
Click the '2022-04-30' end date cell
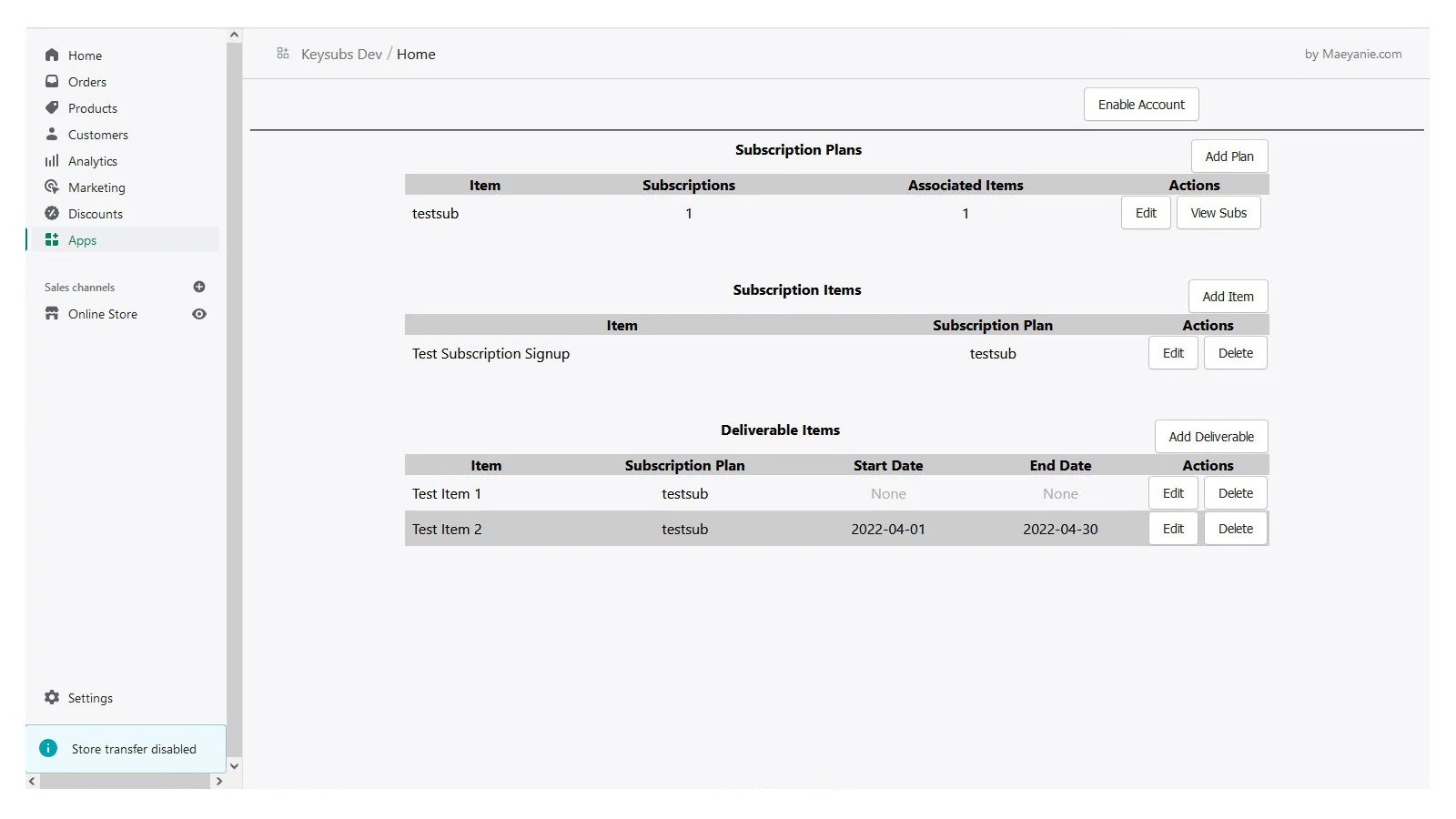(x=1060, y=530)
